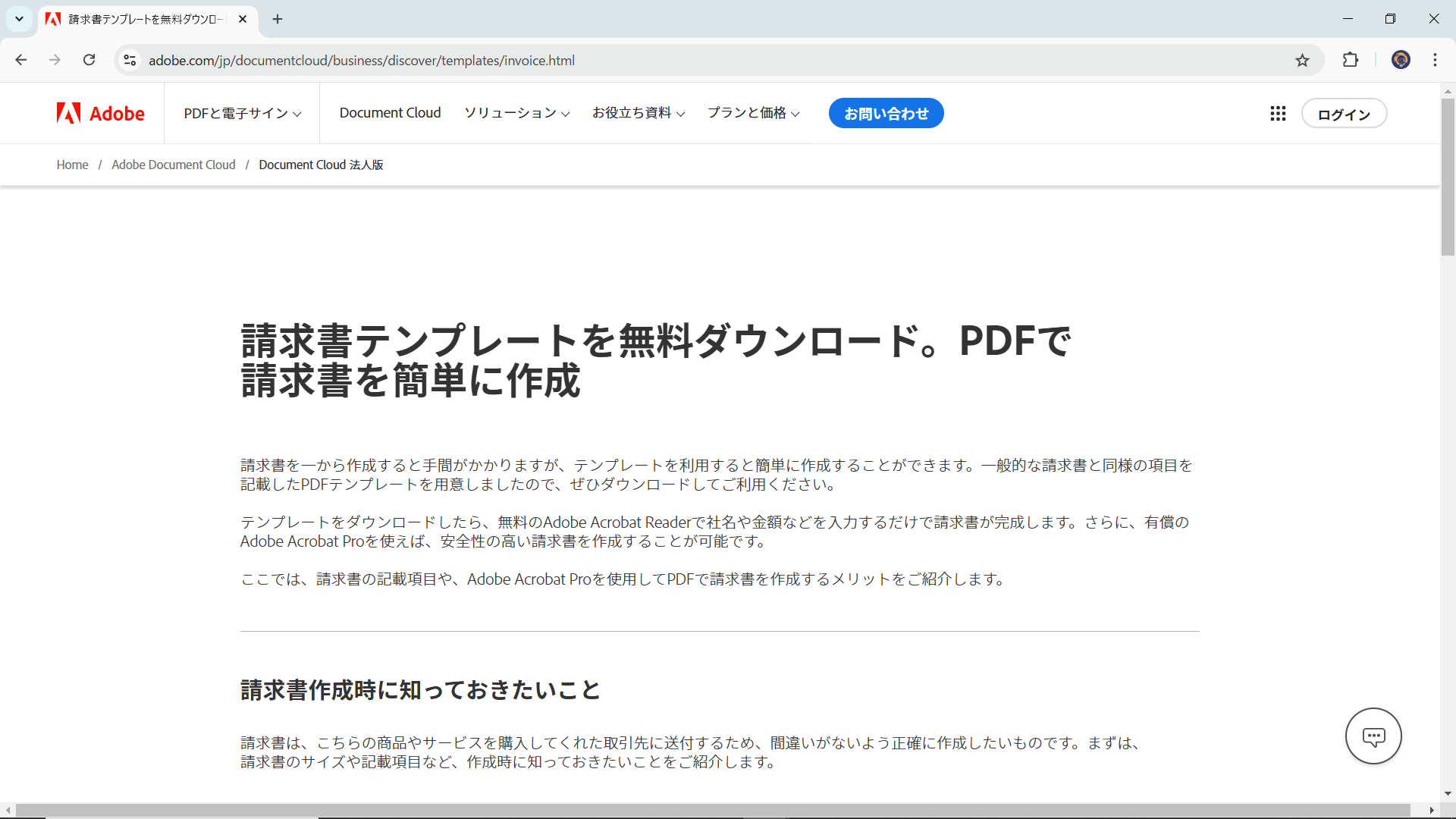Expand the PDFと電子サイン menu
This screenshot has height=819, width=1456.
click(243, 113)
